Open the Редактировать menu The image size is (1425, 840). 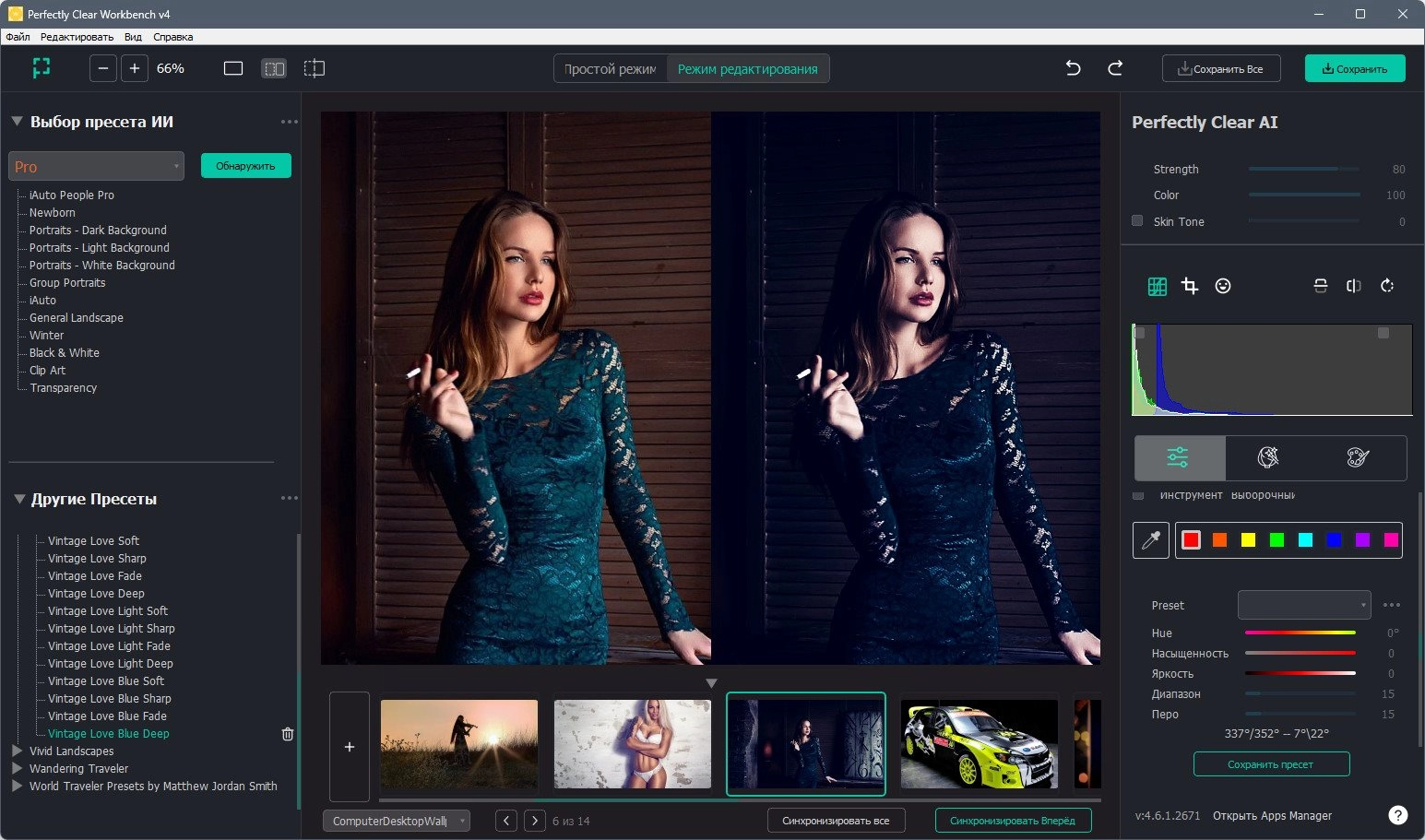(77, 37)
